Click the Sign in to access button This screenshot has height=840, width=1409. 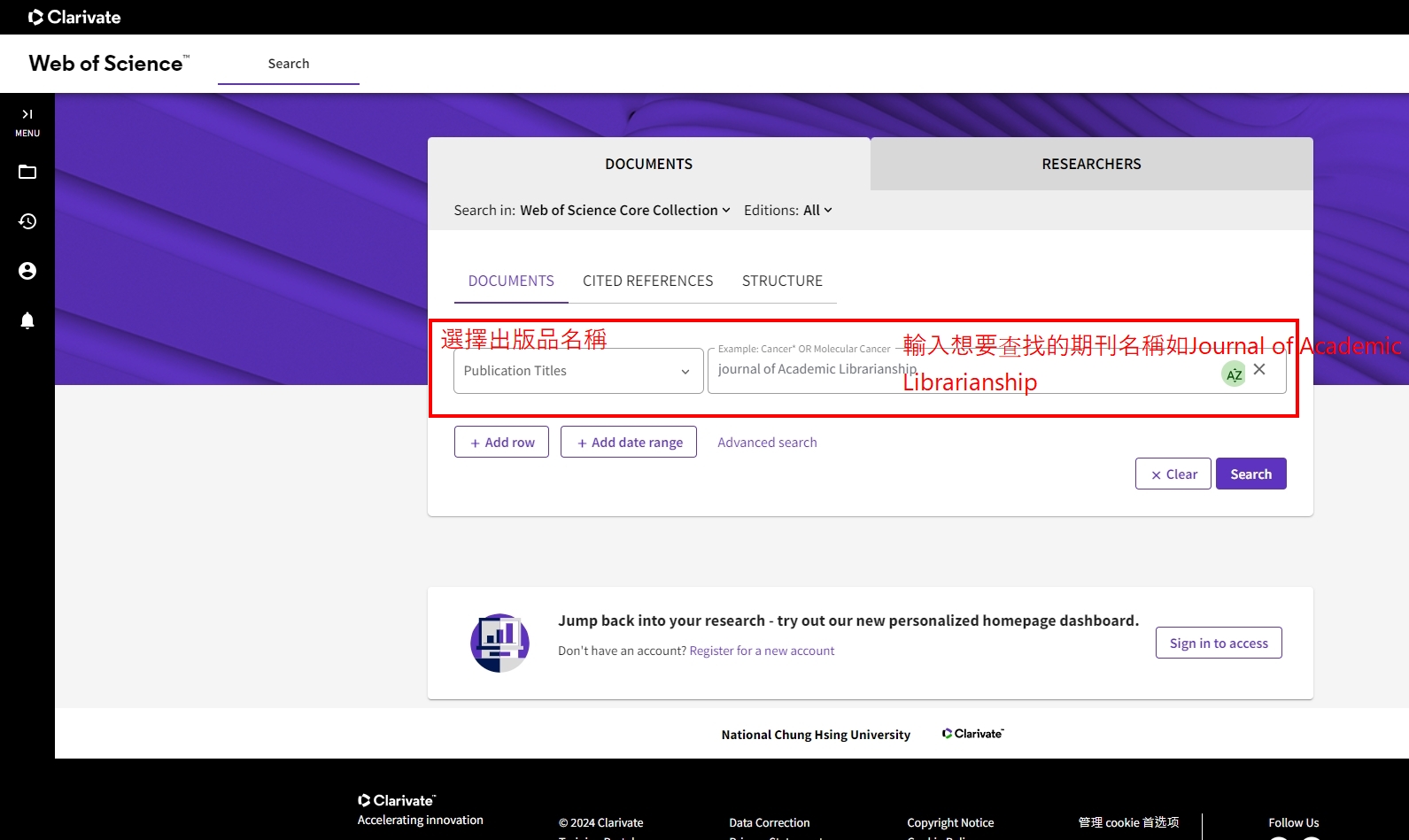tap(1219, 643)
